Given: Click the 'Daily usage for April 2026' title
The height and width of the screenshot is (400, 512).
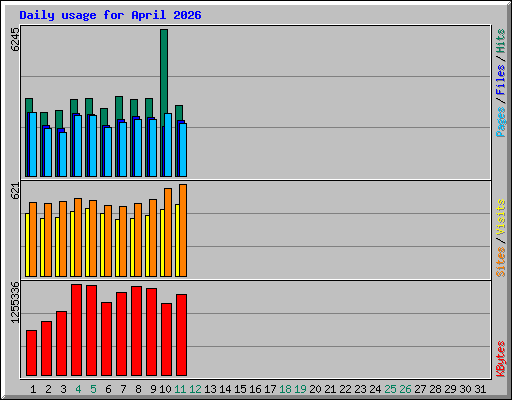Looking at the screenshot, I should coord(110,15).
